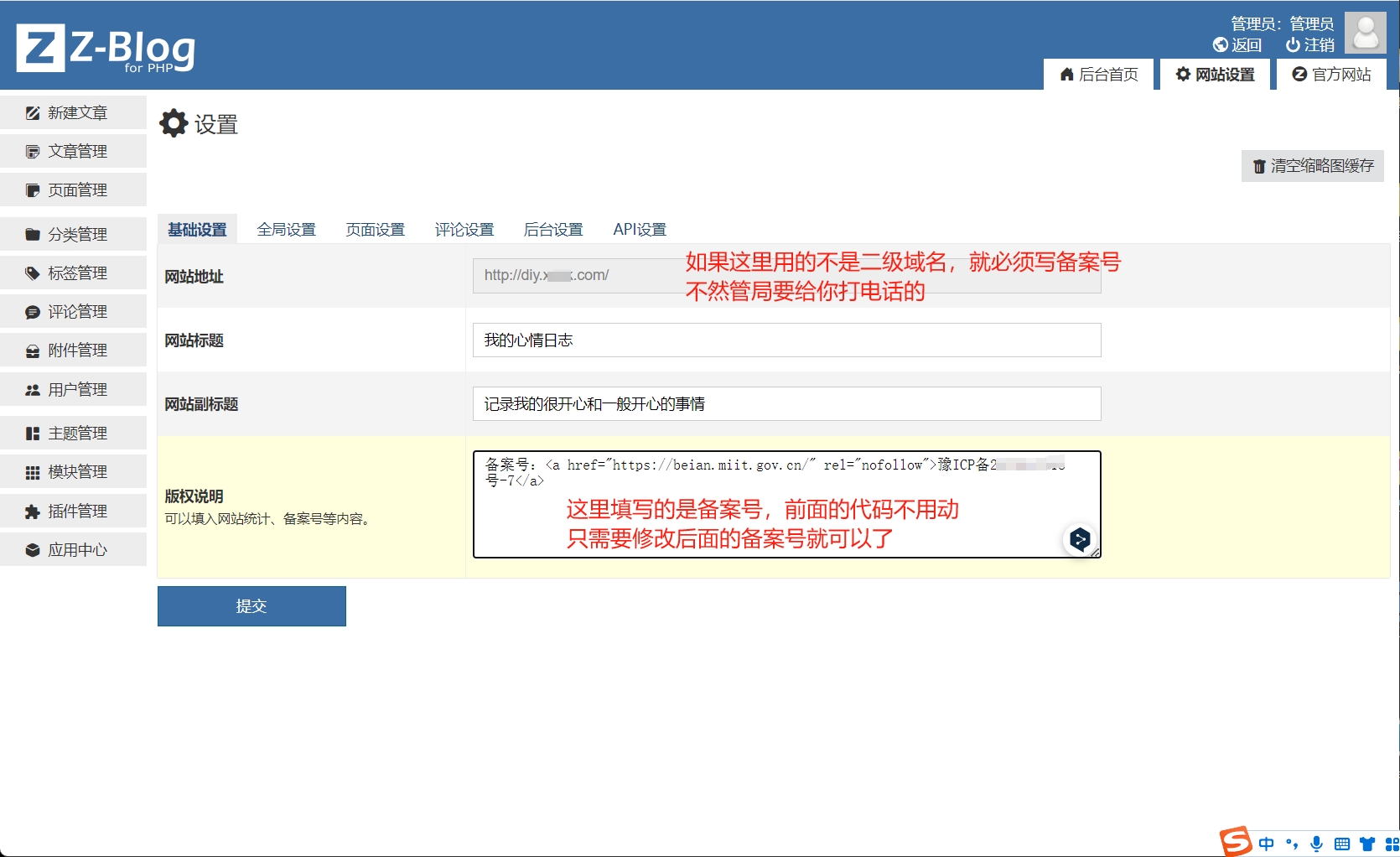Go to 评论管理 comment management

coord(76,311)
